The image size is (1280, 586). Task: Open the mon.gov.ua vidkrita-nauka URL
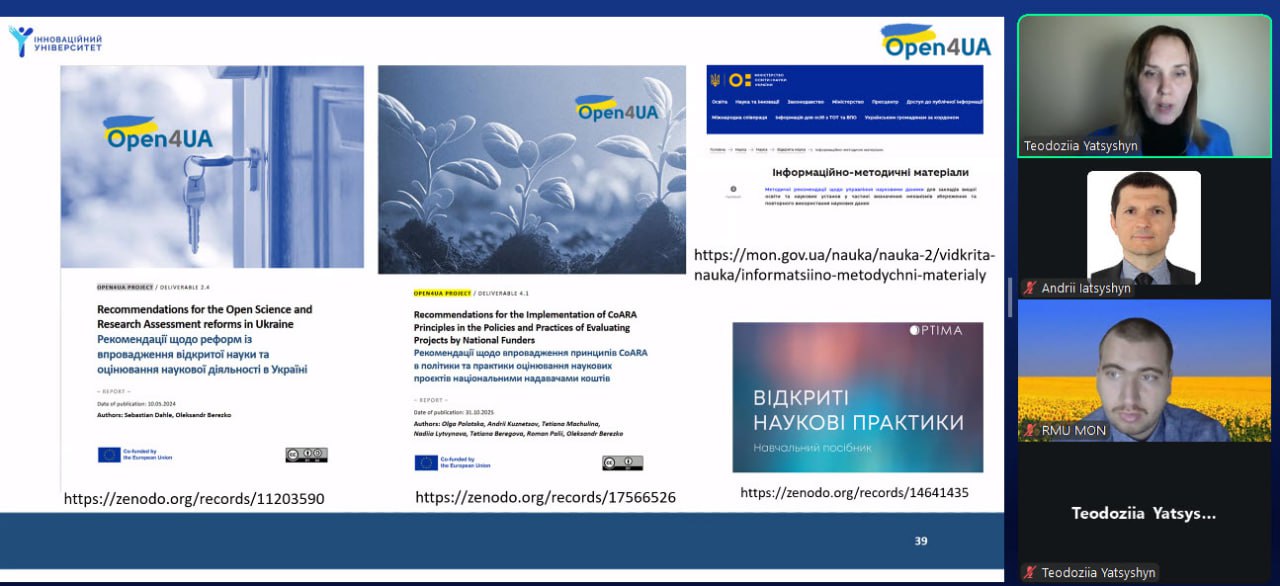[844, 265]
